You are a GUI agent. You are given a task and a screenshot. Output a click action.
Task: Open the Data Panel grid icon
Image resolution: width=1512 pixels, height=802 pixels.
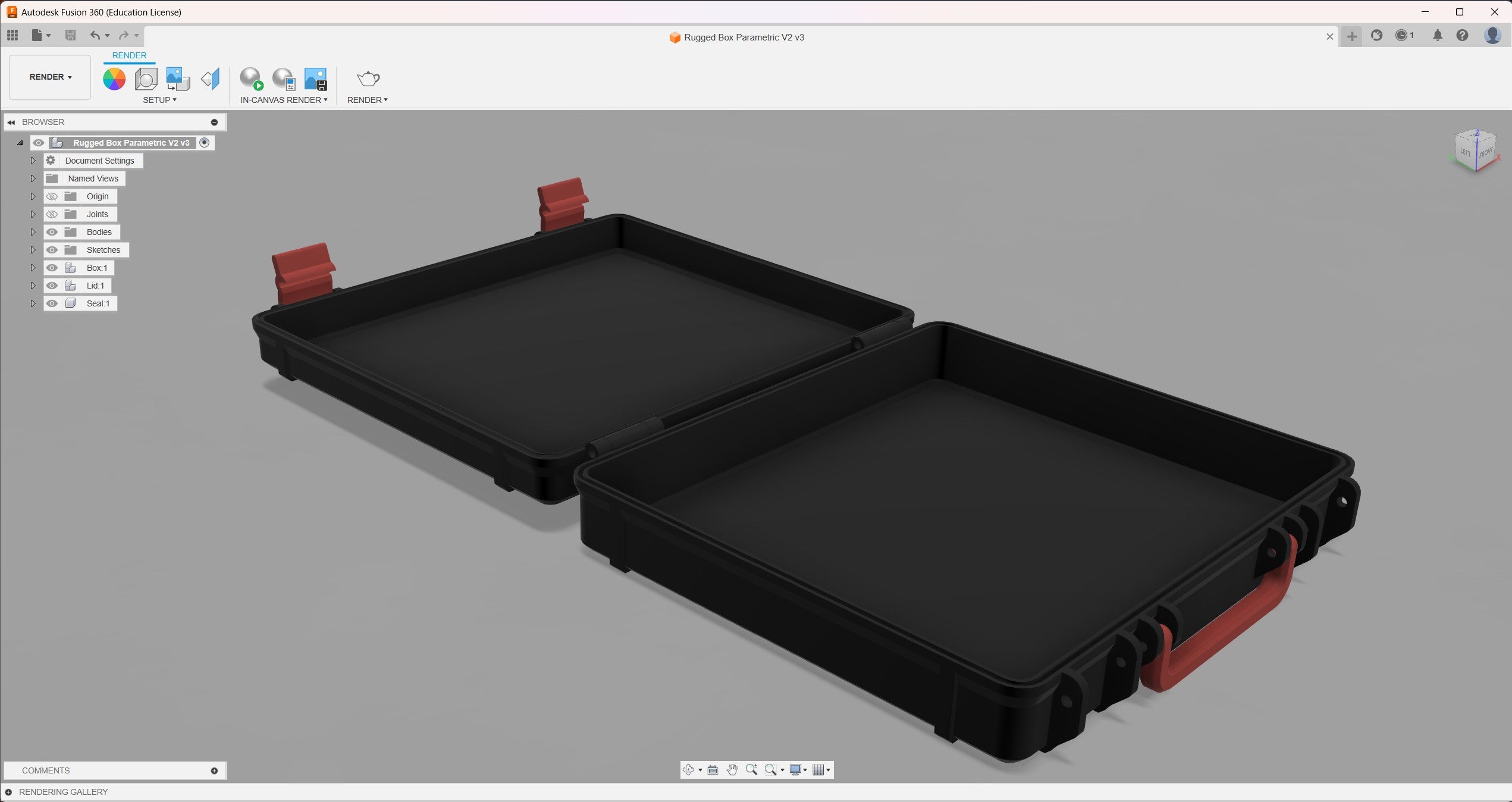[x=12, y=35]
